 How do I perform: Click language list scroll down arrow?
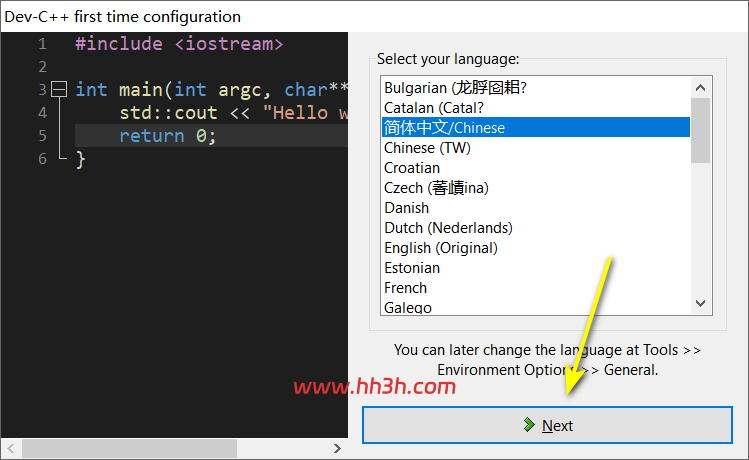(701, 303)
